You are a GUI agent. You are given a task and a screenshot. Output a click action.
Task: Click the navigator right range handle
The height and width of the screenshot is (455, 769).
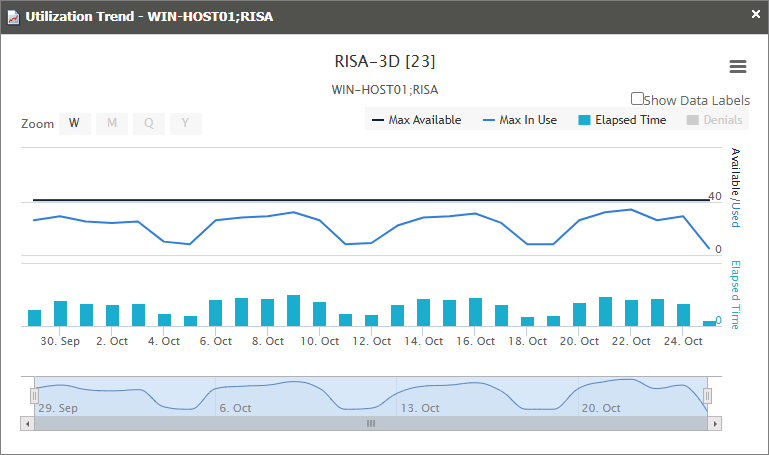click(x=707, y=397)
